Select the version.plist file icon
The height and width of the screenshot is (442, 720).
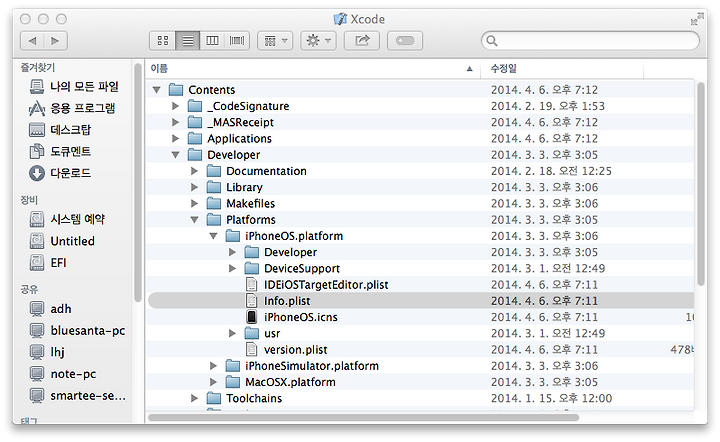(252, 349)
